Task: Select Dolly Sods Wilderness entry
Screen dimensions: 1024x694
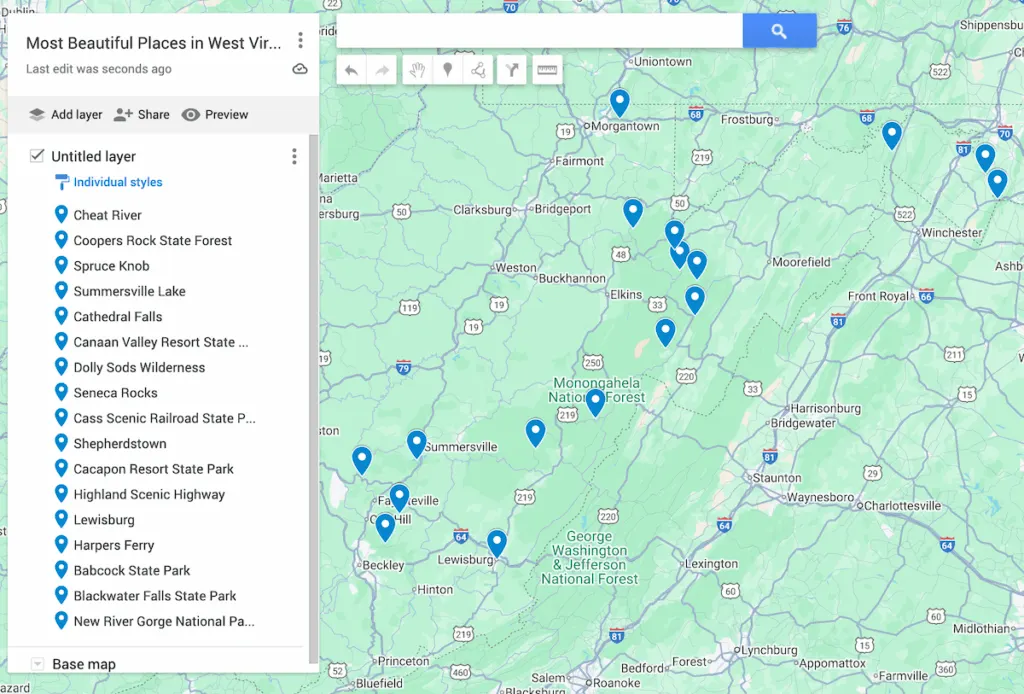Action: [x=139, y=368]
